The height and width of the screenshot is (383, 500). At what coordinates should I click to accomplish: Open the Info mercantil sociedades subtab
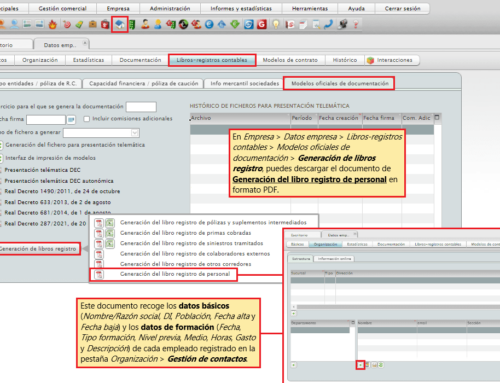pyautogui.click(x=245, y=83)
